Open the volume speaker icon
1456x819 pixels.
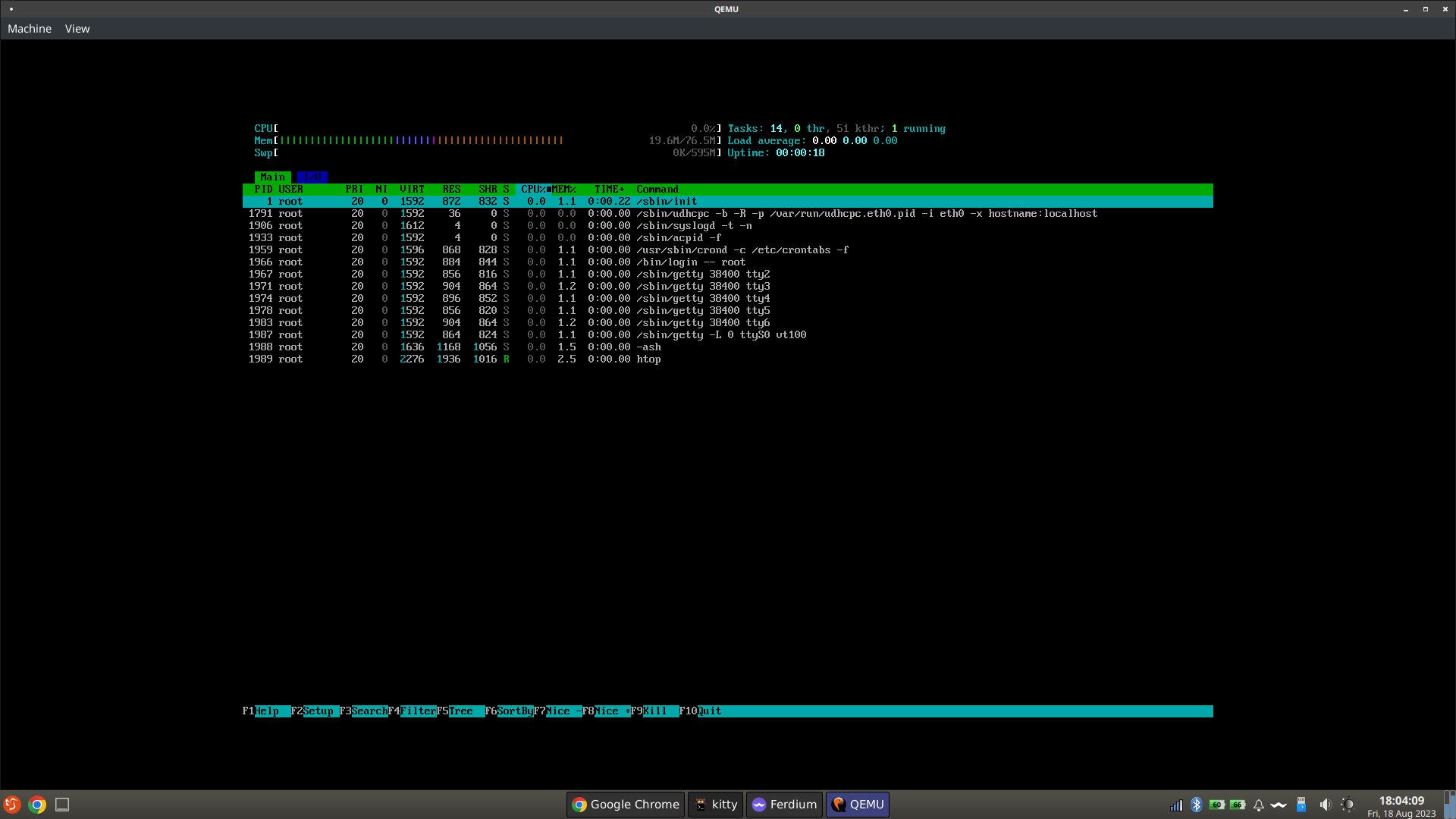tap(1325, 805)
